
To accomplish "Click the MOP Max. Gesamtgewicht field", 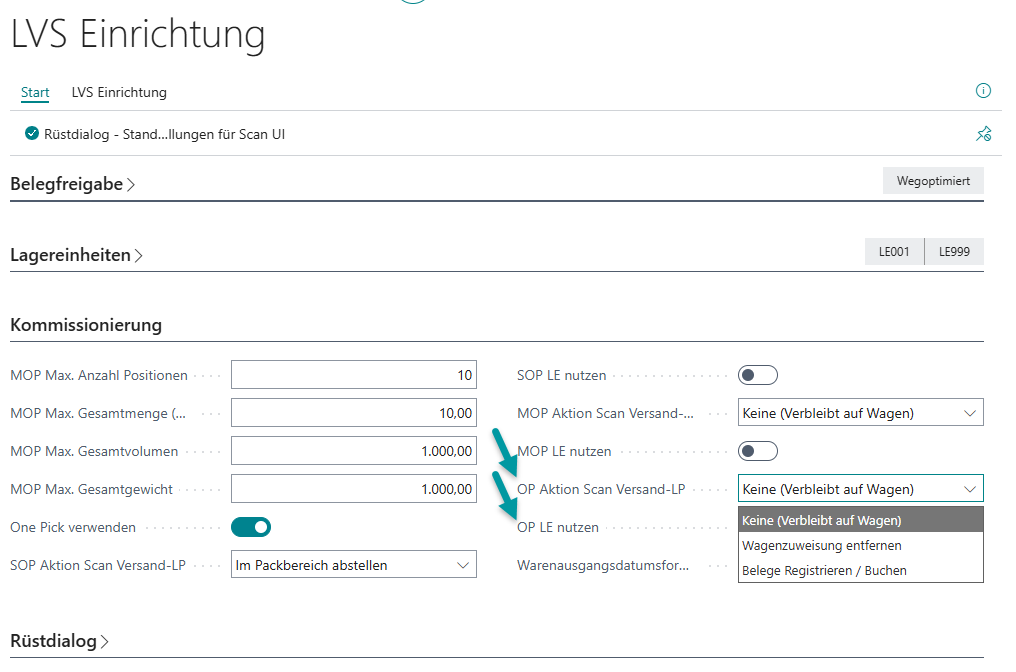I will 354,489.
